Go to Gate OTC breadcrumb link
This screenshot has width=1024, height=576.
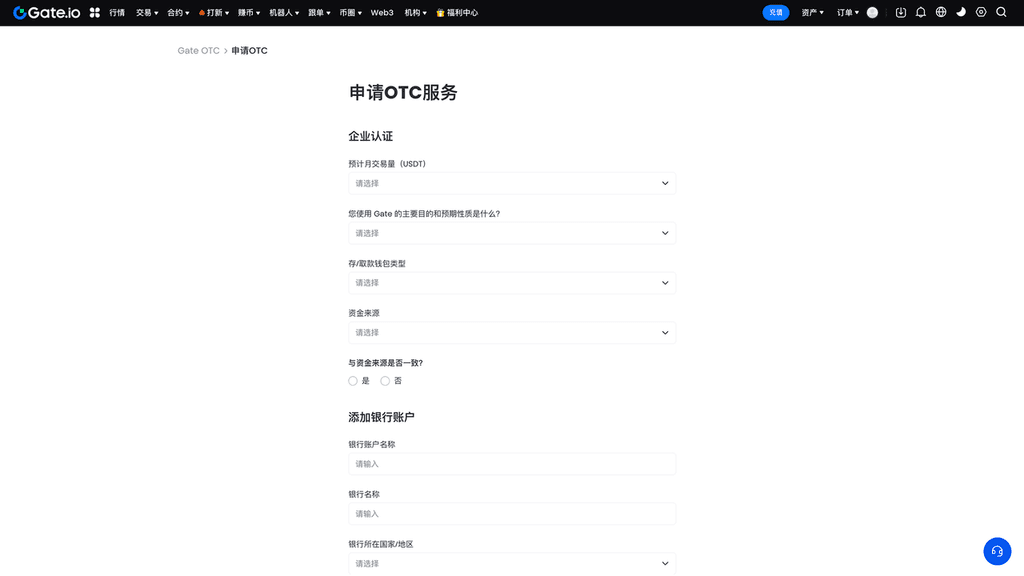(x=198, y=51)
